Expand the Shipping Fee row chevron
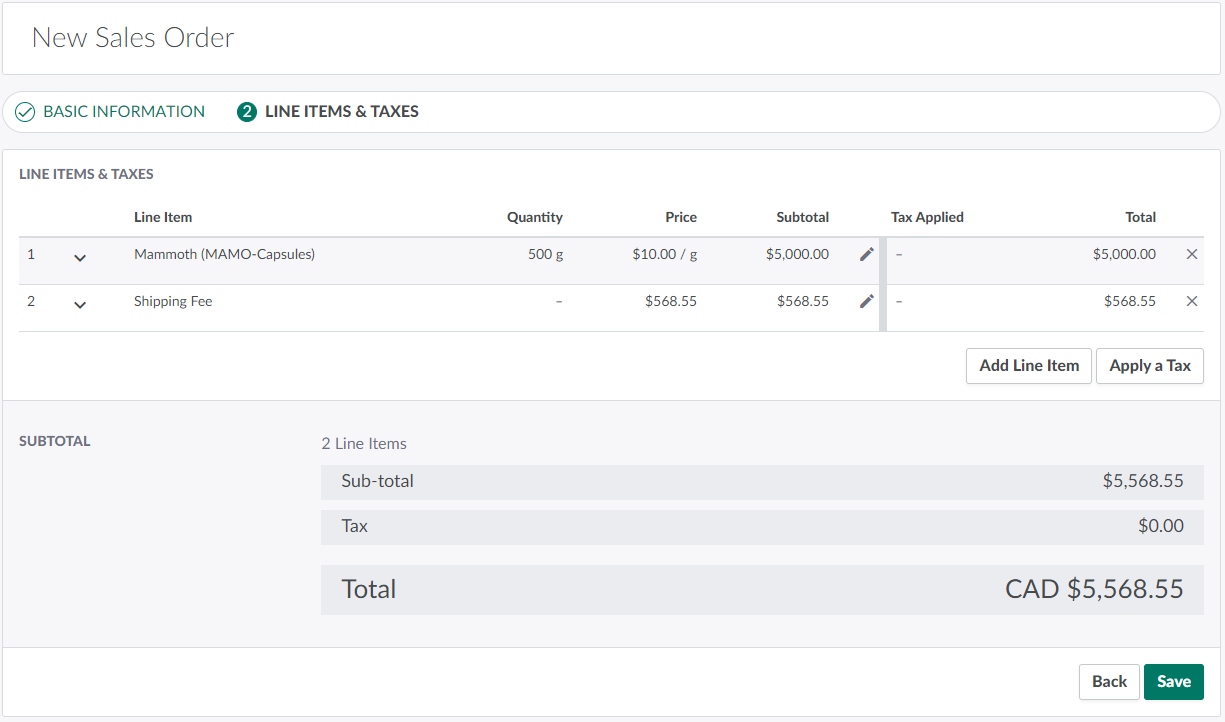 80,305
